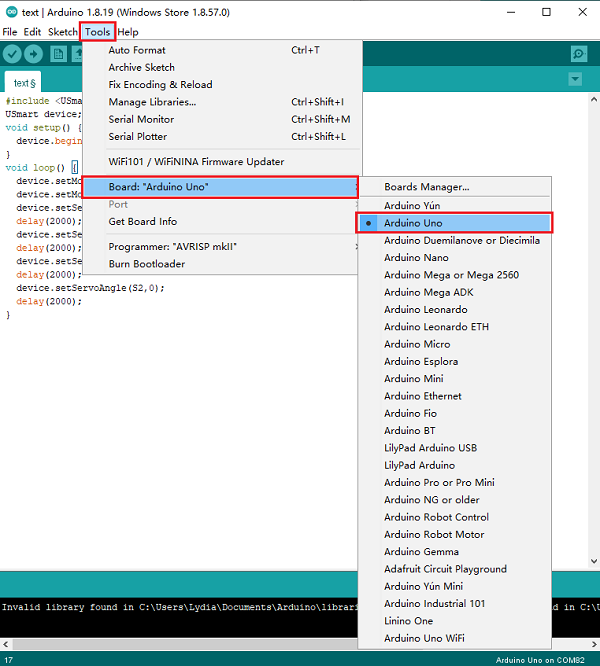Click line number 17 in status bar

8,660
